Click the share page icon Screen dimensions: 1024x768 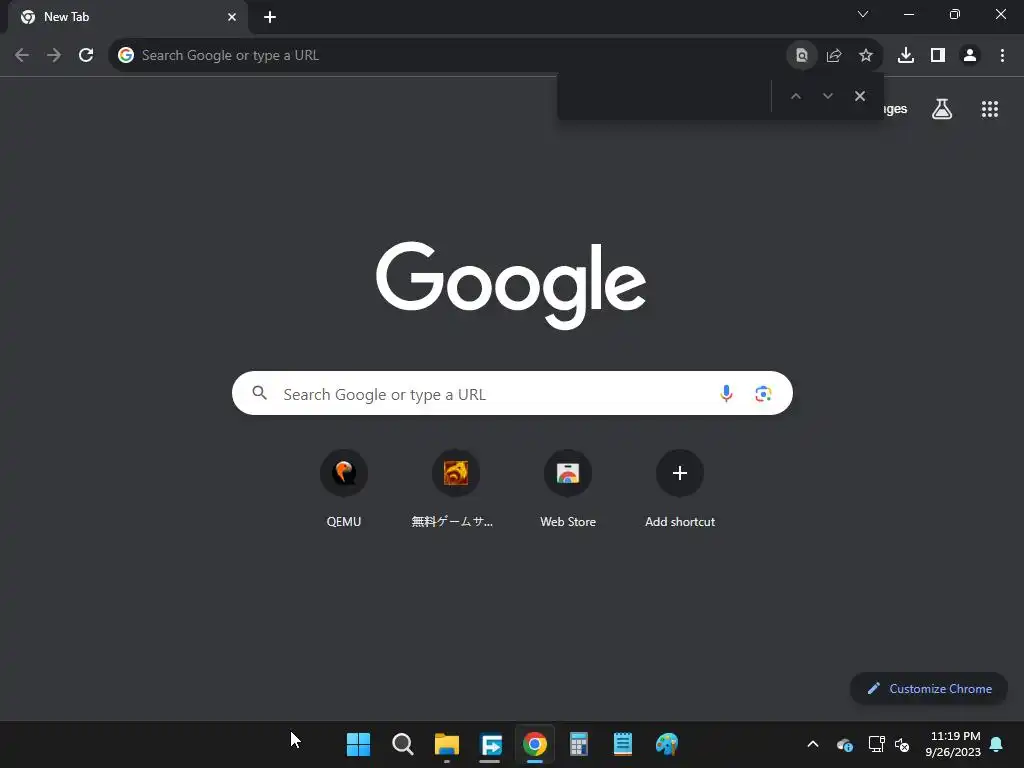[834, 56]
